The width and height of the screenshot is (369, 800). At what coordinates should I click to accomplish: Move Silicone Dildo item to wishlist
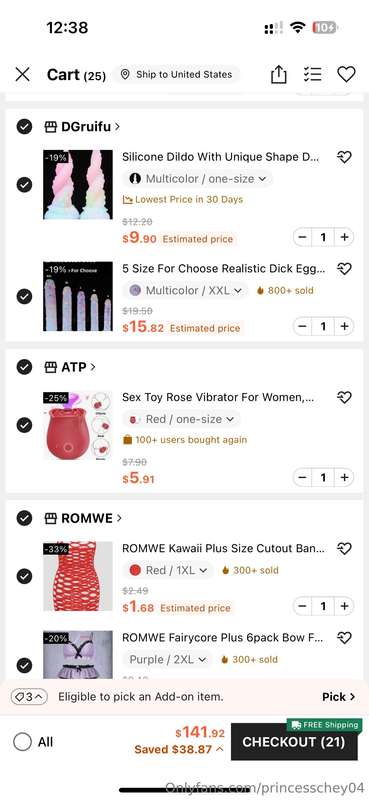pos(345,157)
